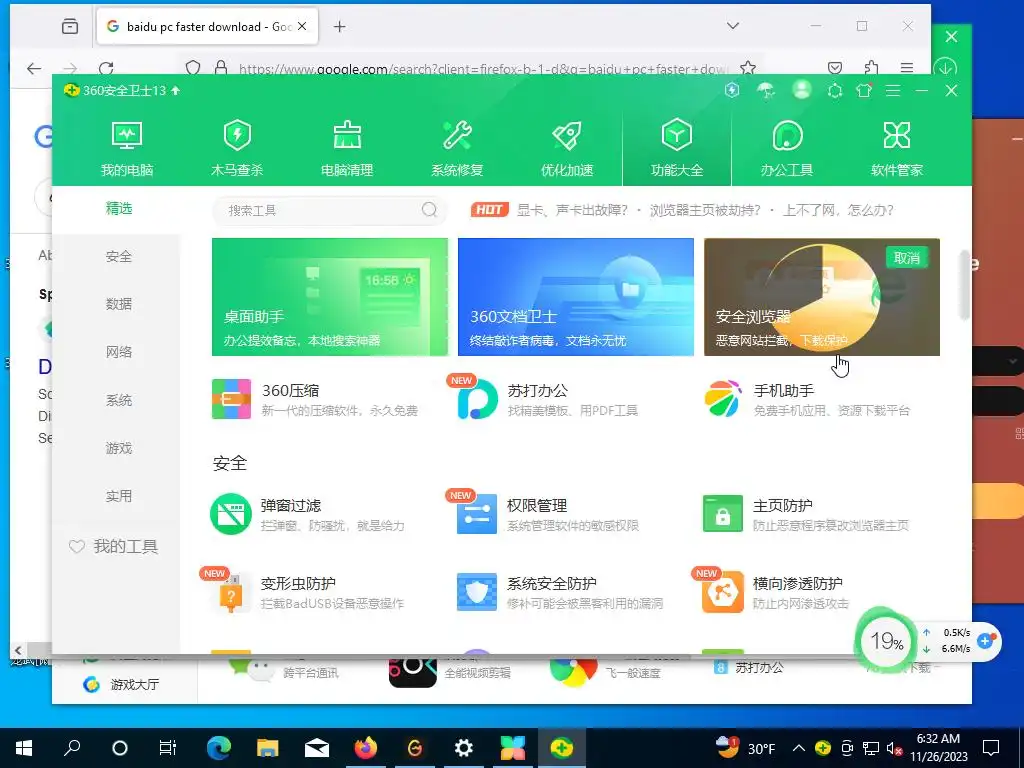Open Microsoft Edge from taskbar
Image resolution: width=1024 pixels, height=768 pixels.
219,748
